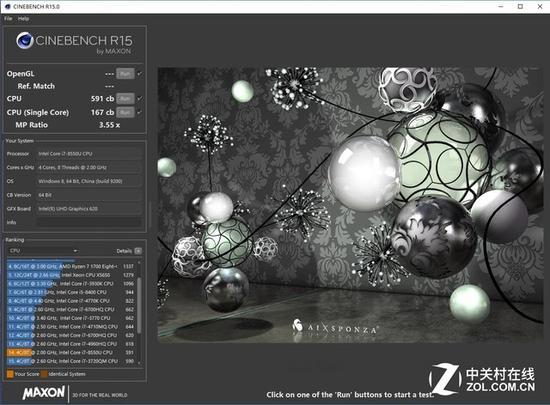Viewport: 550px width, 405px height.
Task: Select the Core i7-4710MQ ranking row
Action: tap(71, 326)
